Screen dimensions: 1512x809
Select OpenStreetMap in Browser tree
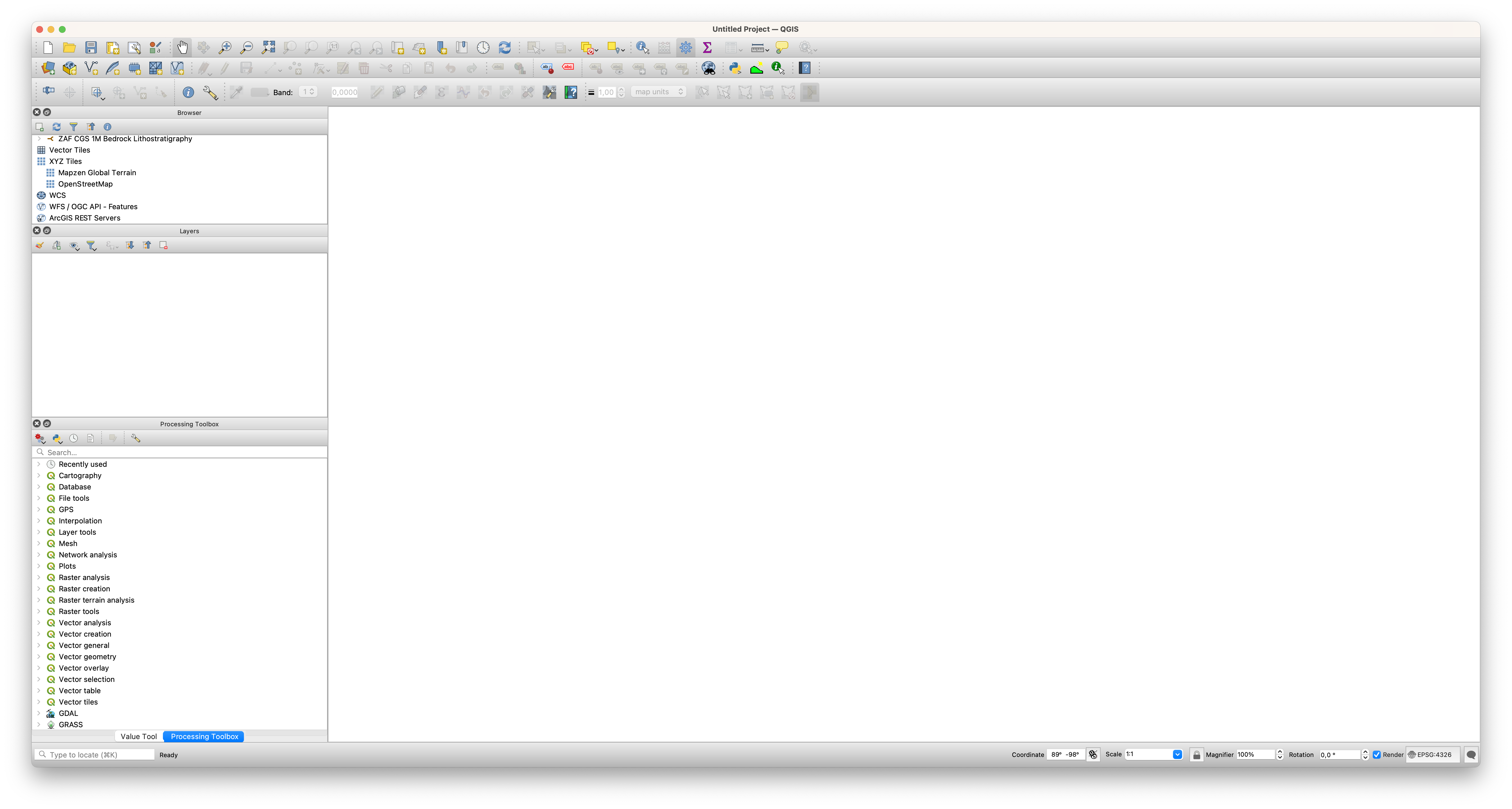point(85,184)
